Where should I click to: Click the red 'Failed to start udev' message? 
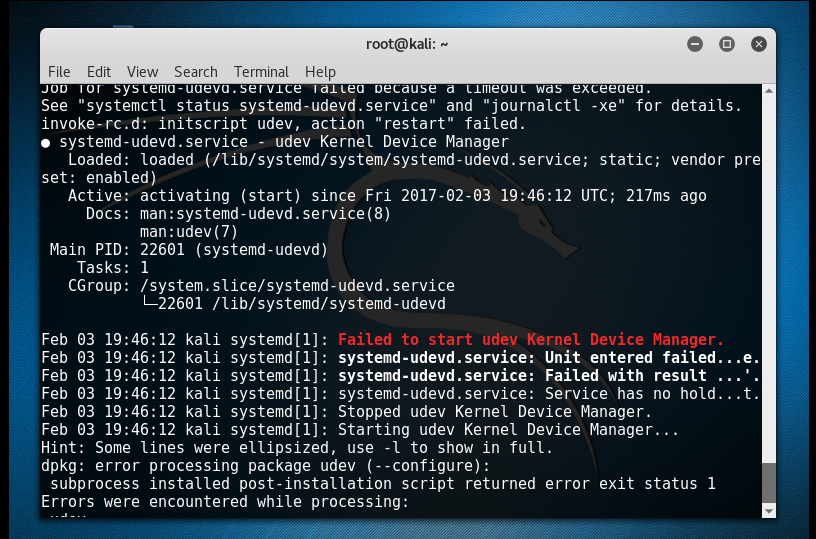531,340
